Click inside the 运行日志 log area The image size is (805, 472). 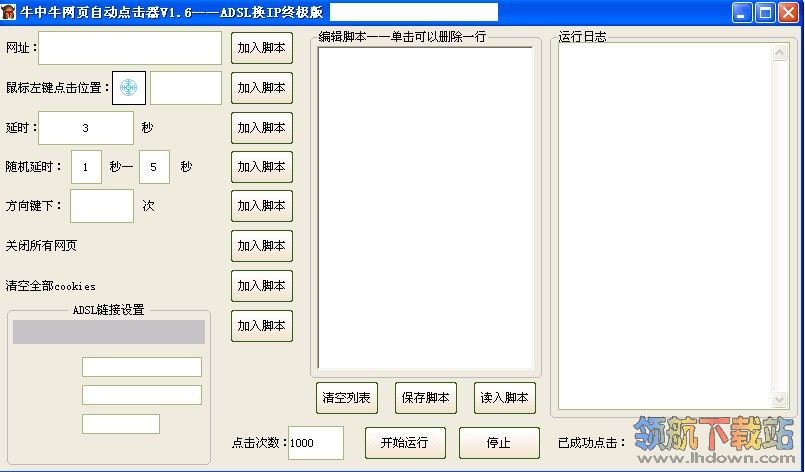coord(665,226)
